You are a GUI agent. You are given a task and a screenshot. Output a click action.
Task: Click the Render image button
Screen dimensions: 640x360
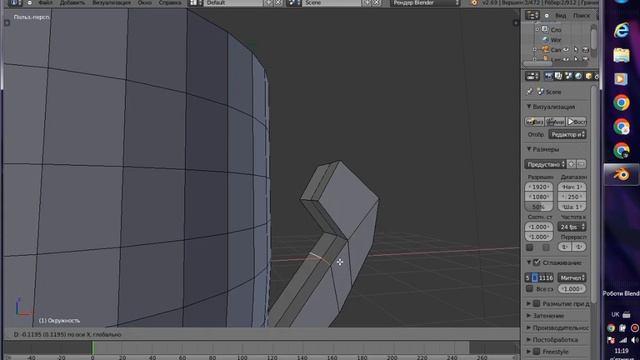(534, 122)
